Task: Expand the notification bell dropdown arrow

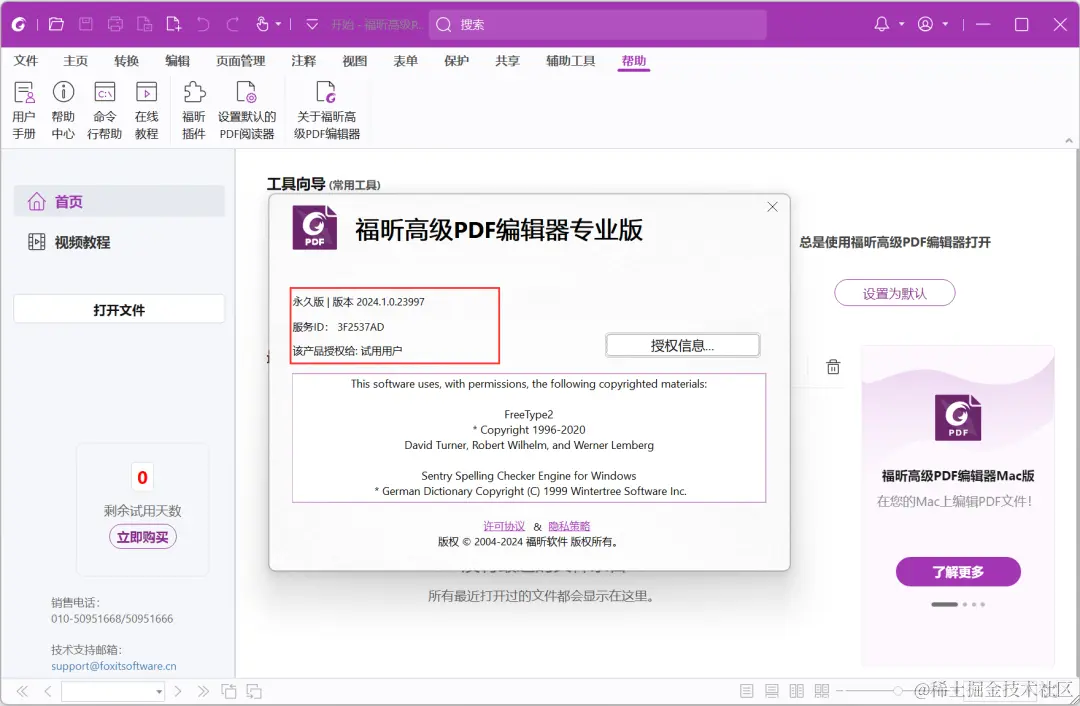Action: (902, 24)
